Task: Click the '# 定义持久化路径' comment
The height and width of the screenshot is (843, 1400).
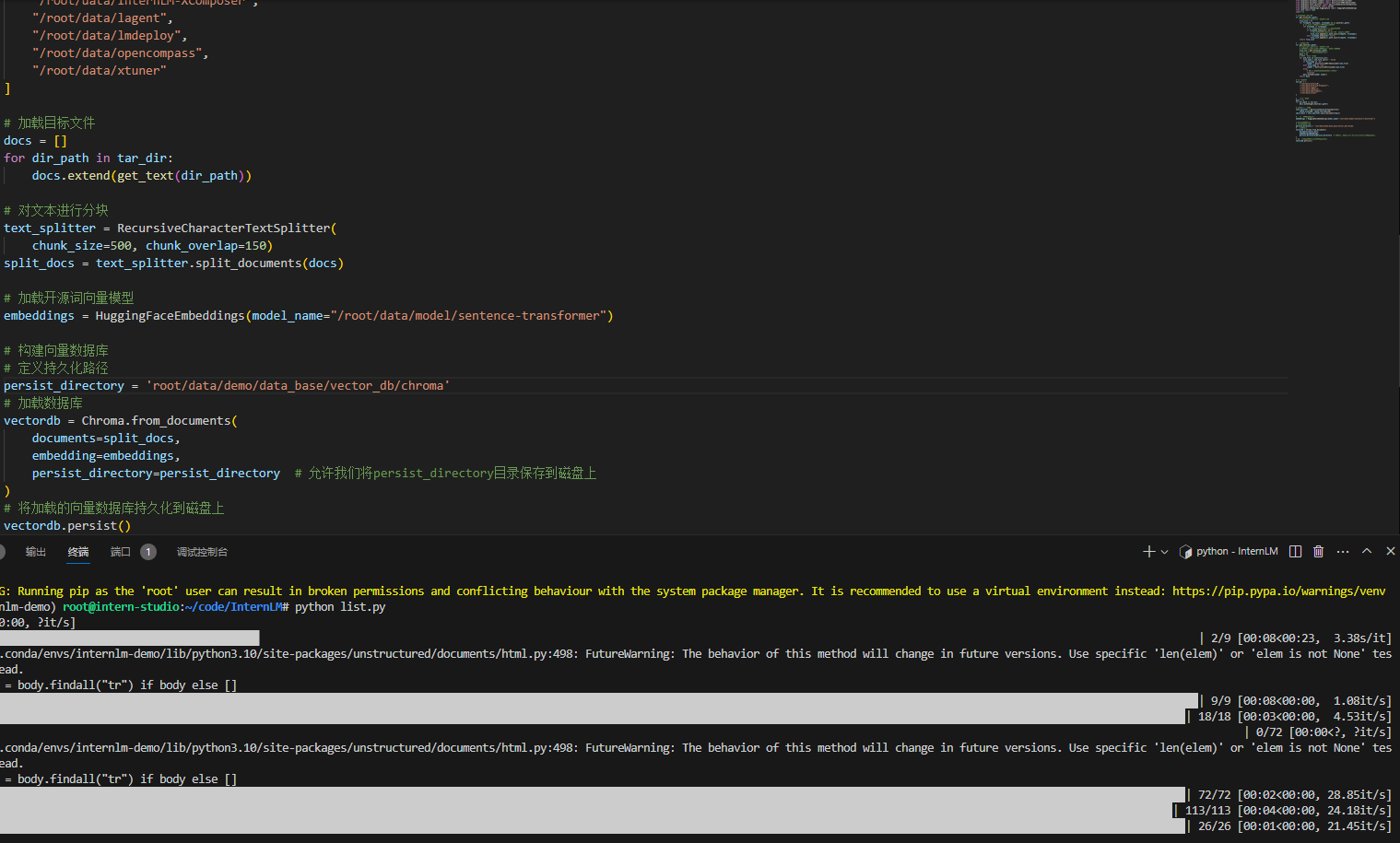Action: [56, 368]
